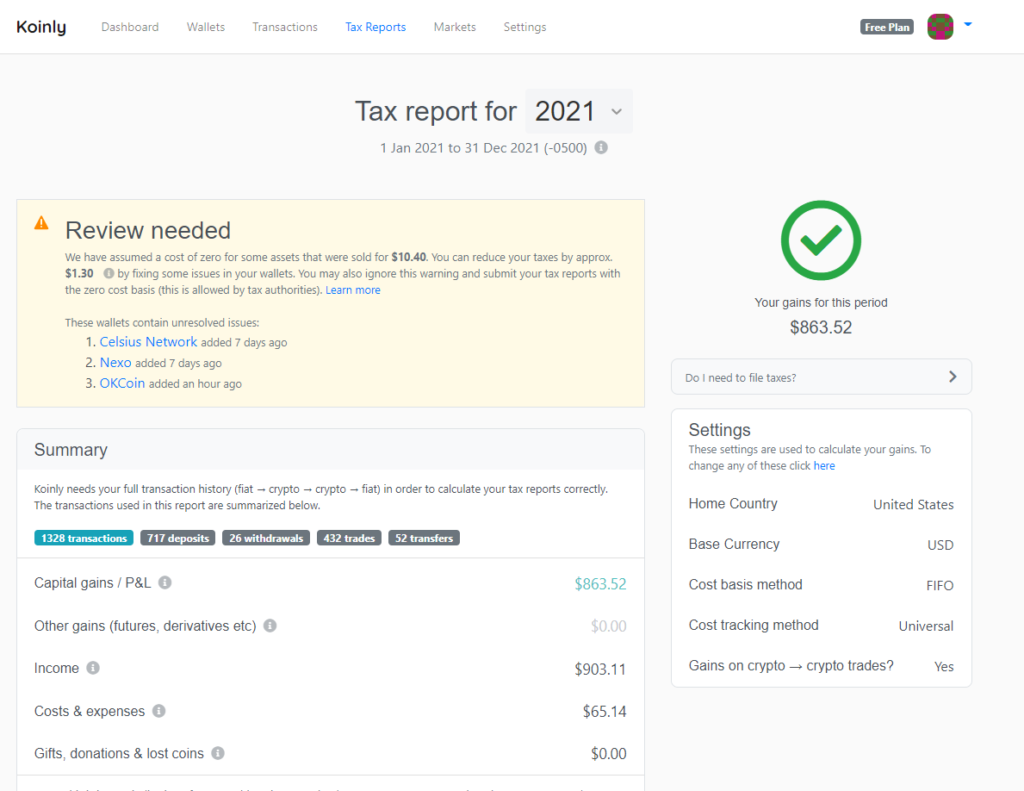
Task: Click info icon for Capital gains / P&L
Action: pyautogui.click(x=165, y=583)
